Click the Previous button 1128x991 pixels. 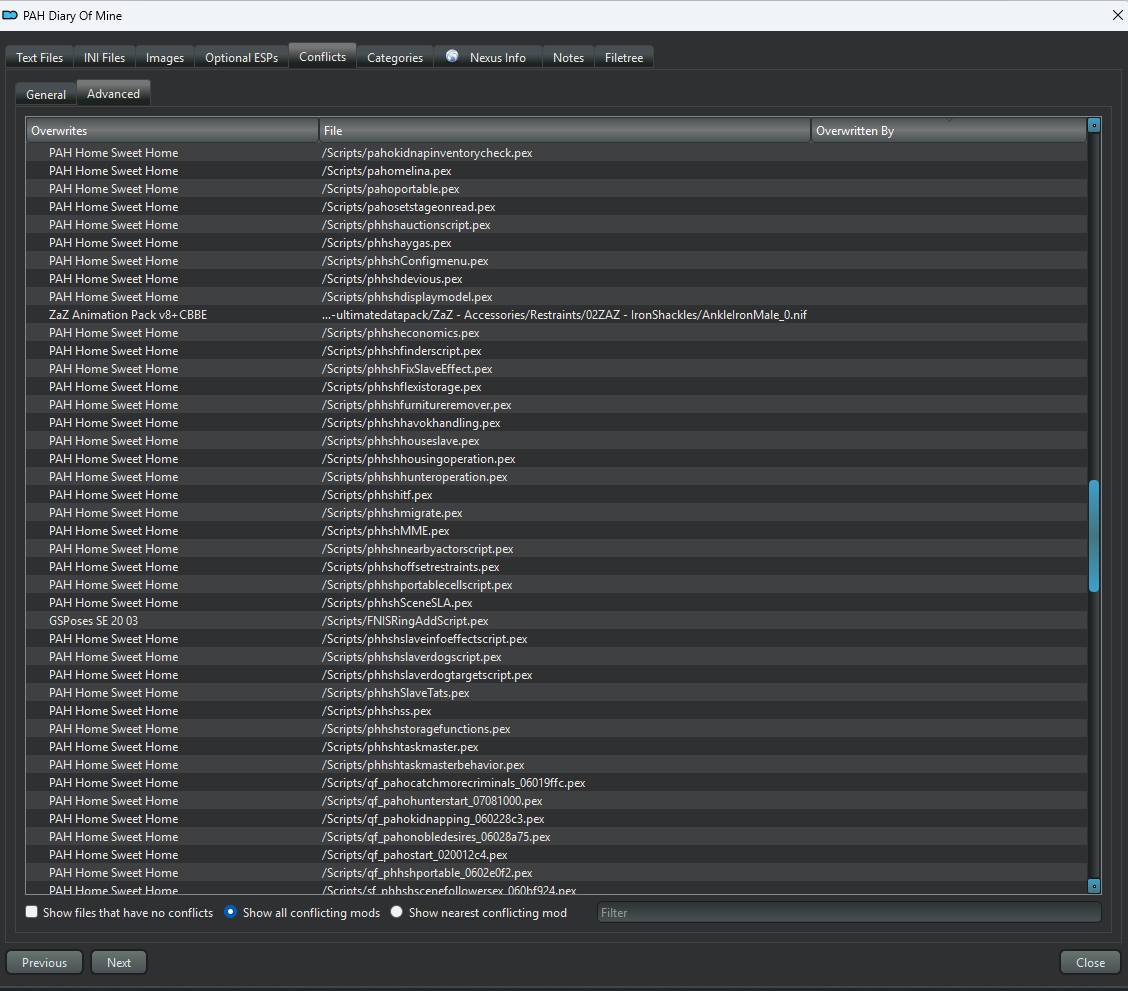coord(45,962)
